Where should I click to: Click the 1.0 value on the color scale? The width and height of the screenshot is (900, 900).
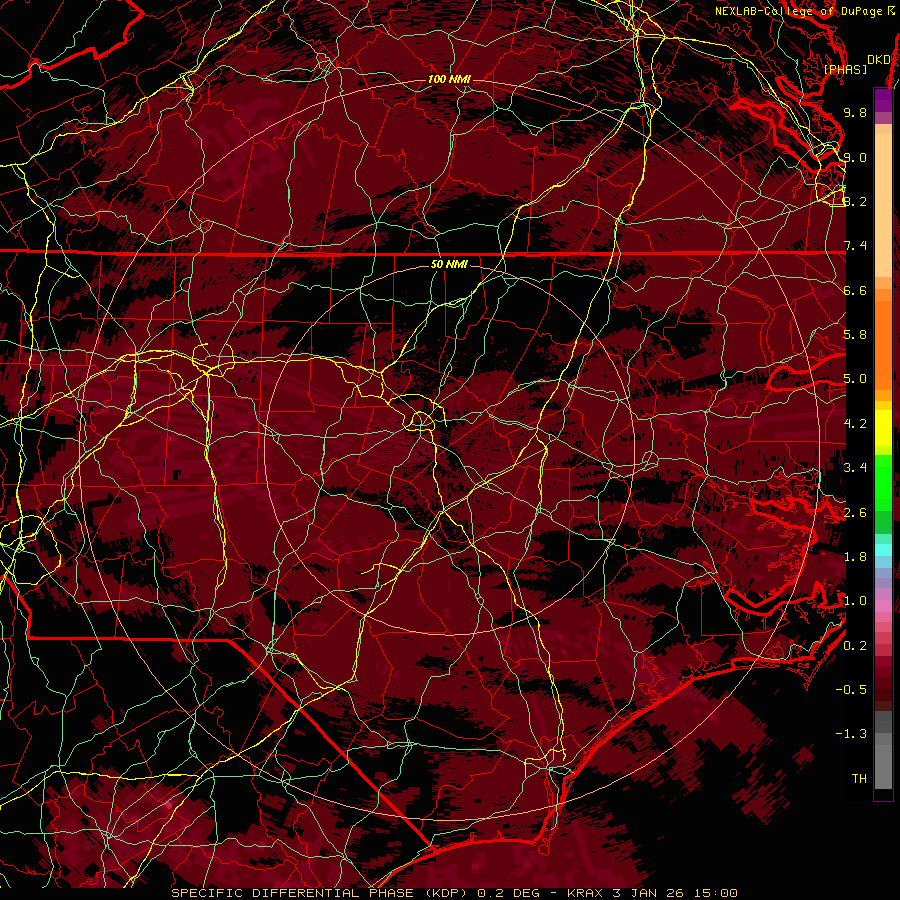pos(855,601)
